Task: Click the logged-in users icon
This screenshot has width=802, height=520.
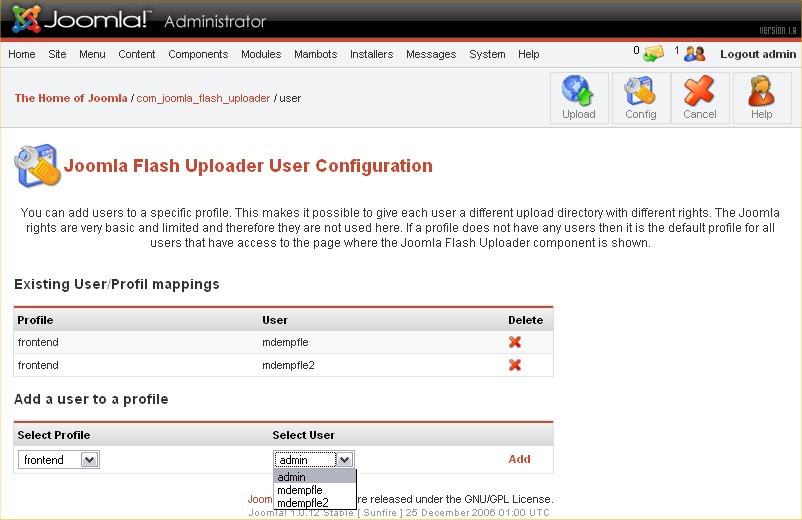Action: point(694,53)
